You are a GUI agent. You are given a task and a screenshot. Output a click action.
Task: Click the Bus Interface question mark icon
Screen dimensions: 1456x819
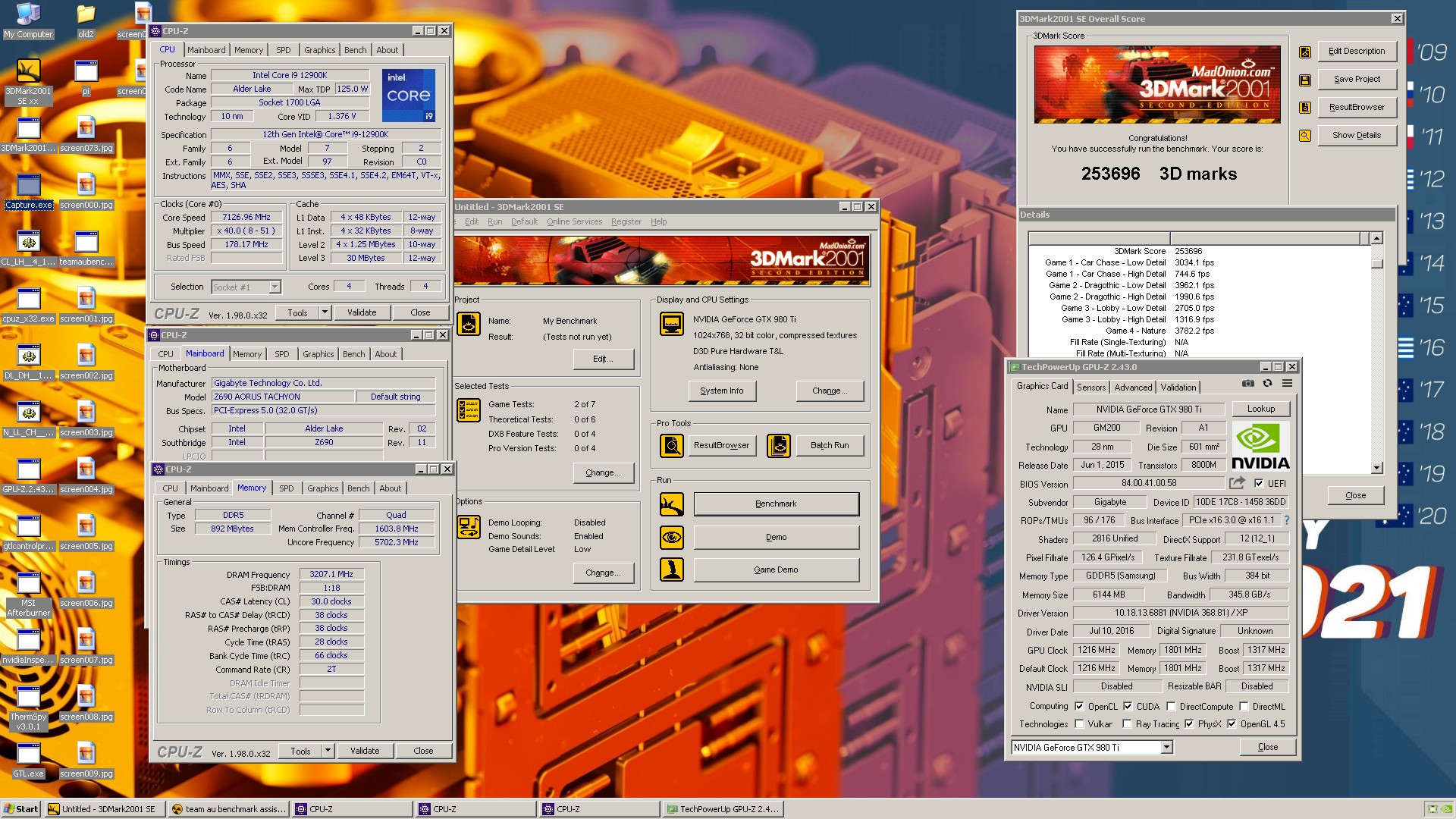point(1286,520)
